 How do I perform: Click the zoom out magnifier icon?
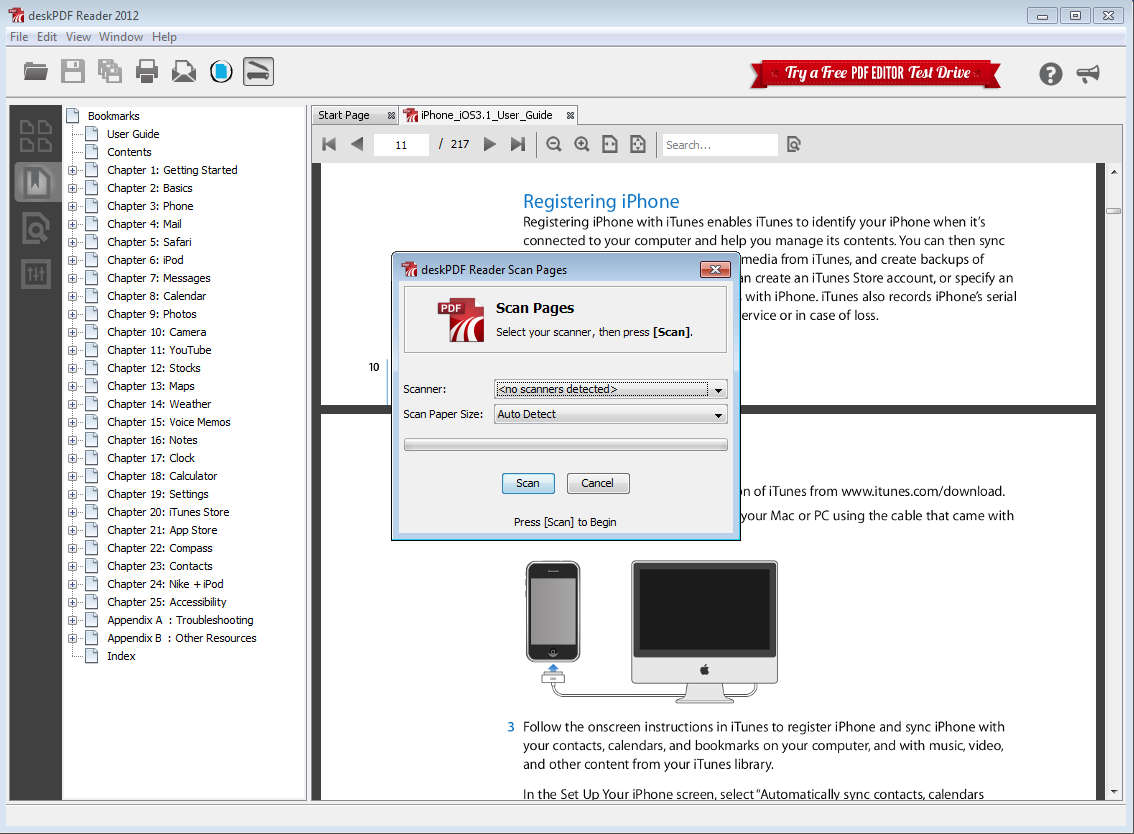(553, 145)
